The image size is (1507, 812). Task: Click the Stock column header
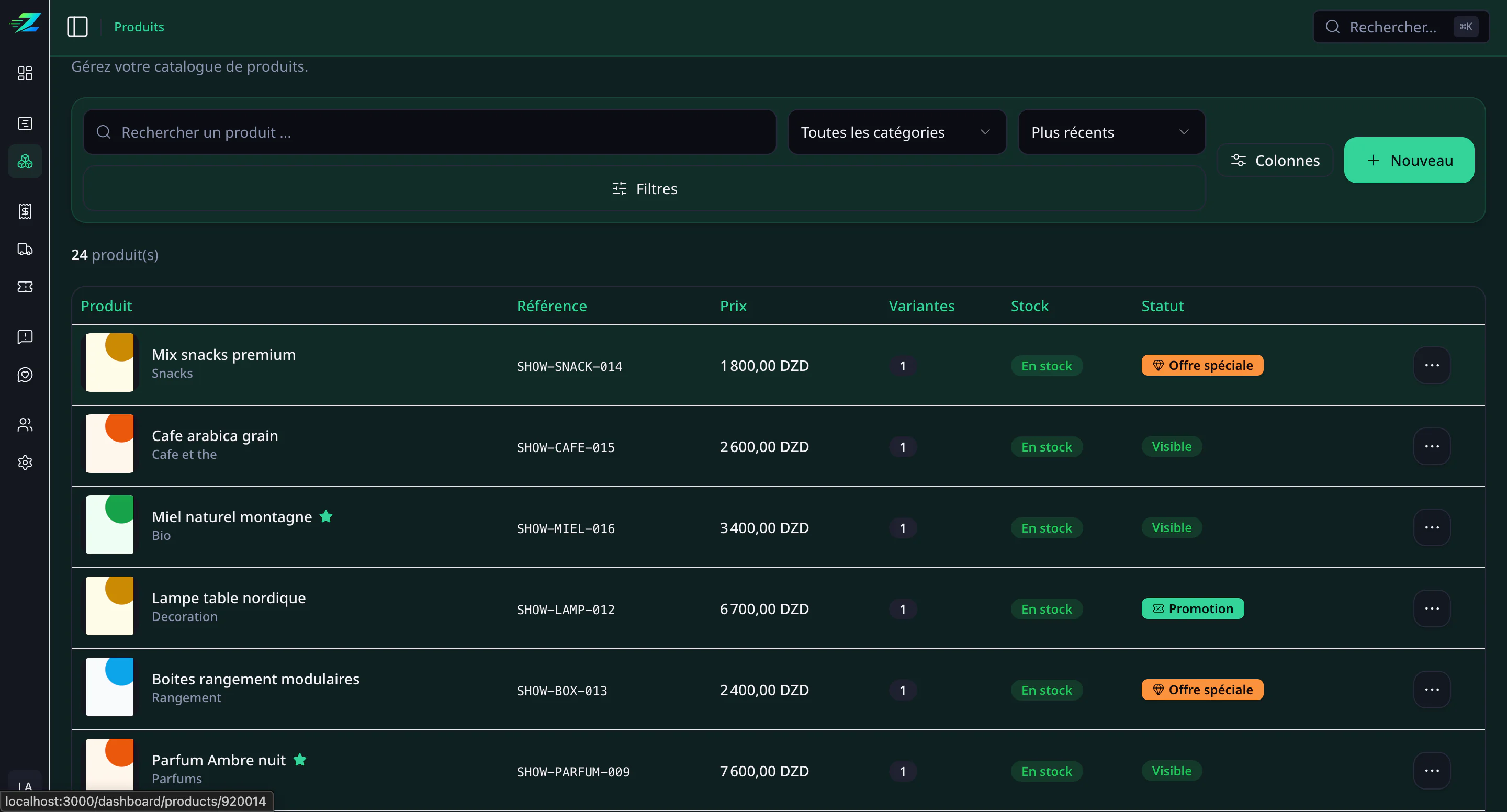[x=1030, y=306]
